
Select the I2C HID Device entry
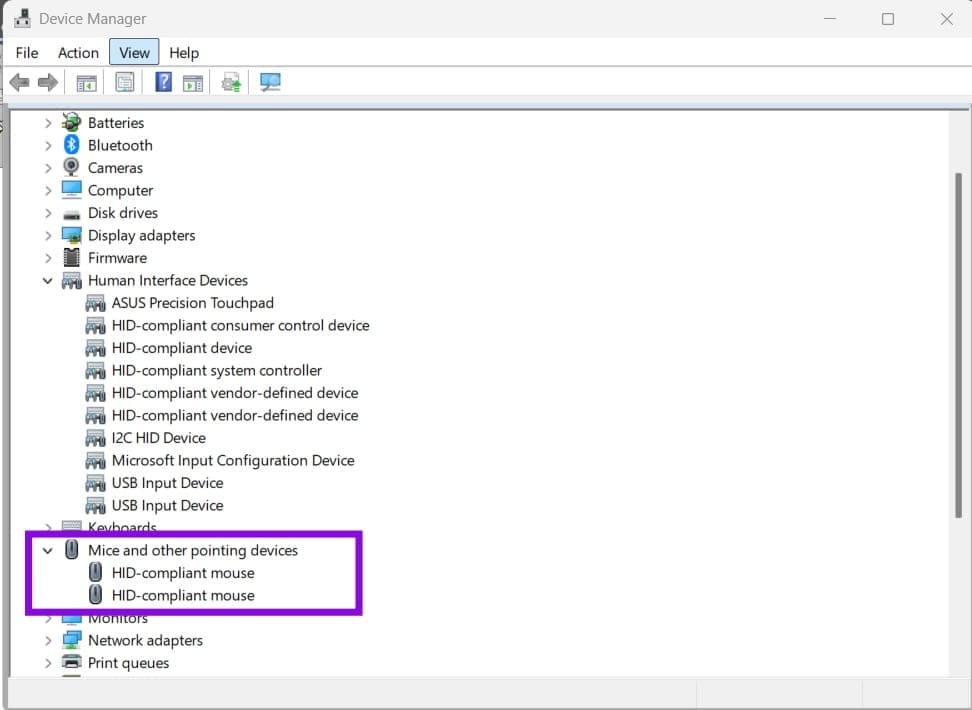coord(159,438)
